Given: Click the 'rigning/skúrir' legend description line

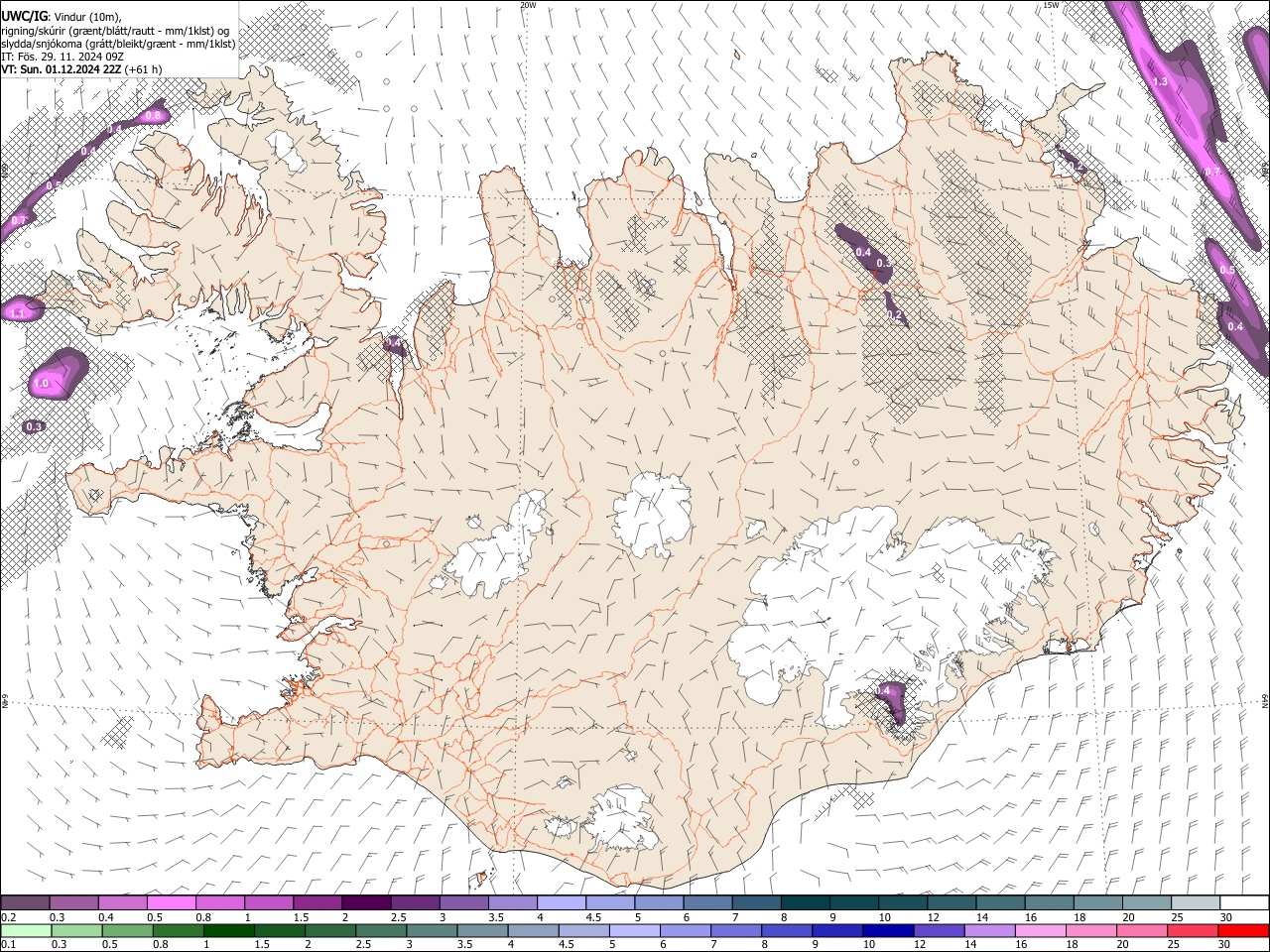Looking at the screenshot, I should pyautogui.click(x=116, y=30).
